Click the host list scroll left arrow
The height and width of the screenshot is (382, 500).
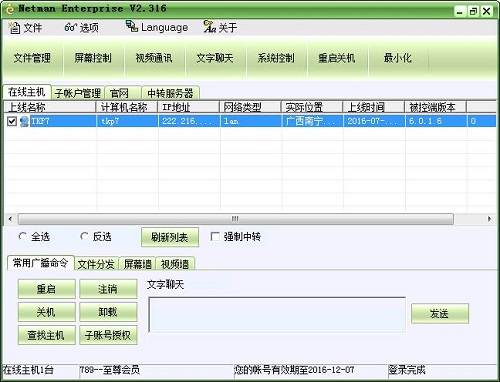pyautogui.click(x=10, y=219)
